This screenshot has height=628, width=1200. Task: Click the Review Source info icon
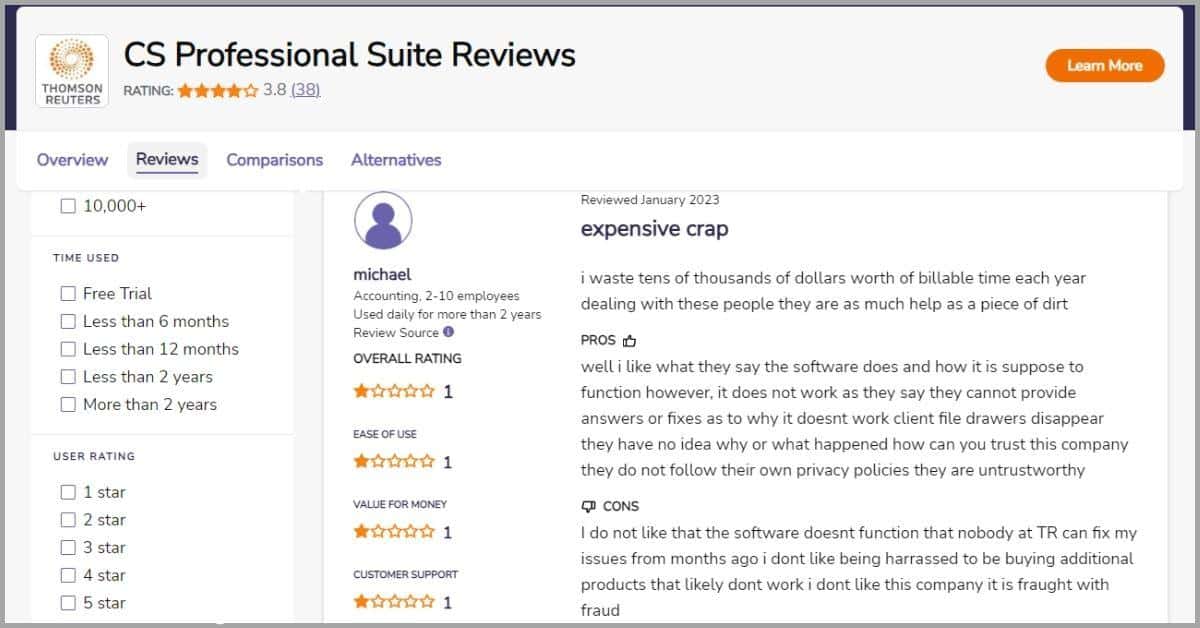pos(448,332)
